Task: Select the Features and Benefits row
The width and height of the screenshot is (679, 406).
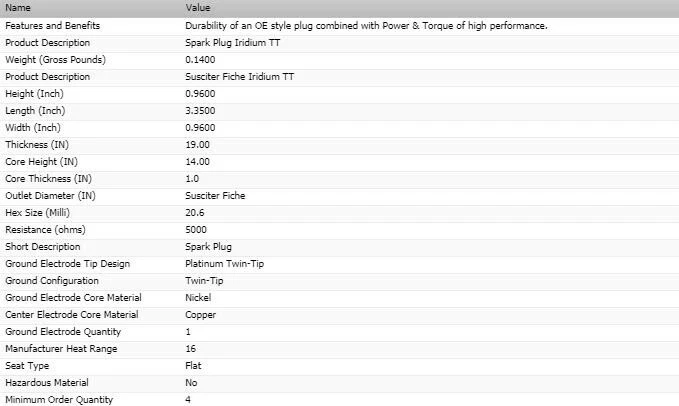Action: tap(340, 26)
